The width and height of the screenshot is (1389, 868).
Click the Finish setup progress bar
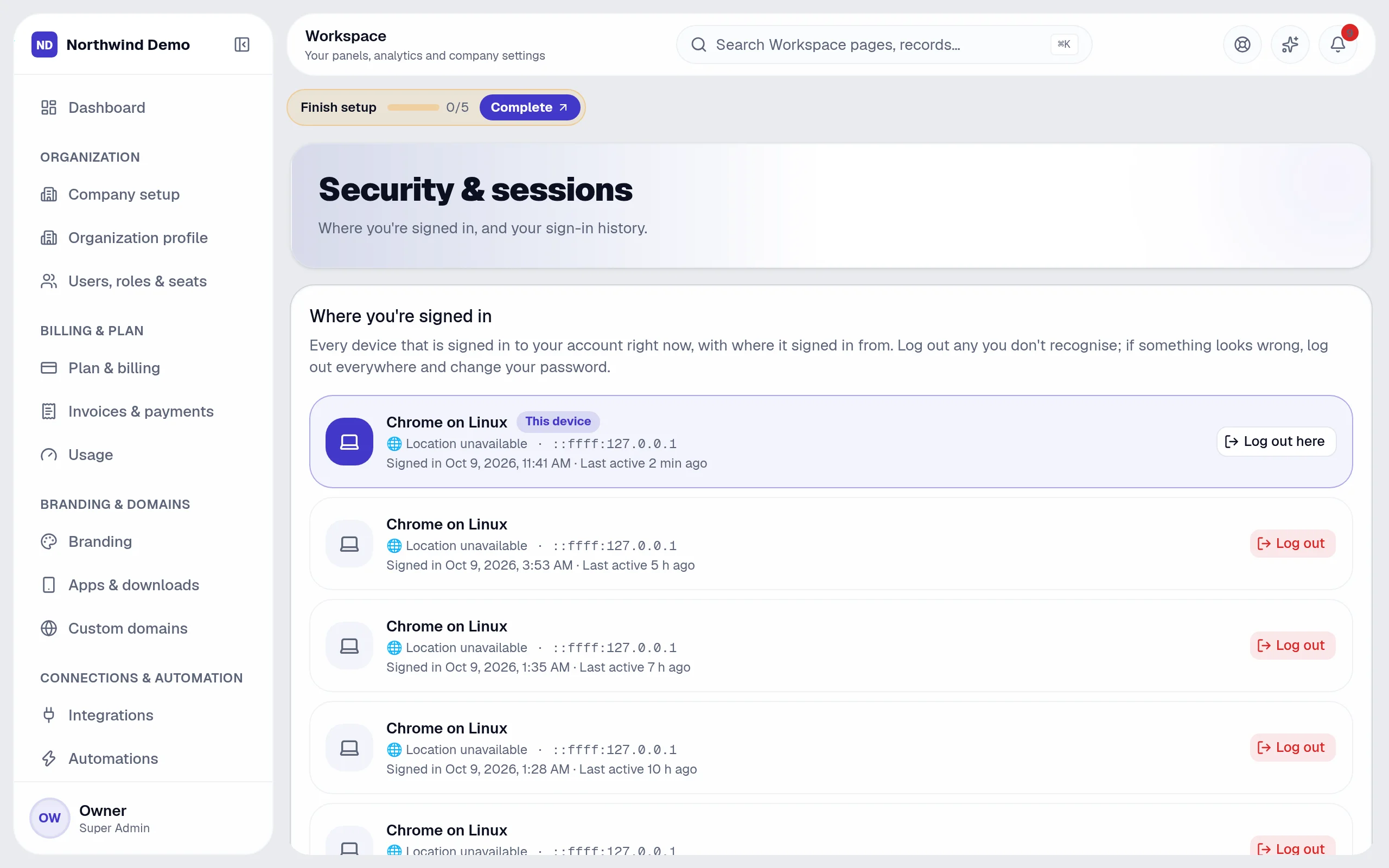click(x=413, y=107)
